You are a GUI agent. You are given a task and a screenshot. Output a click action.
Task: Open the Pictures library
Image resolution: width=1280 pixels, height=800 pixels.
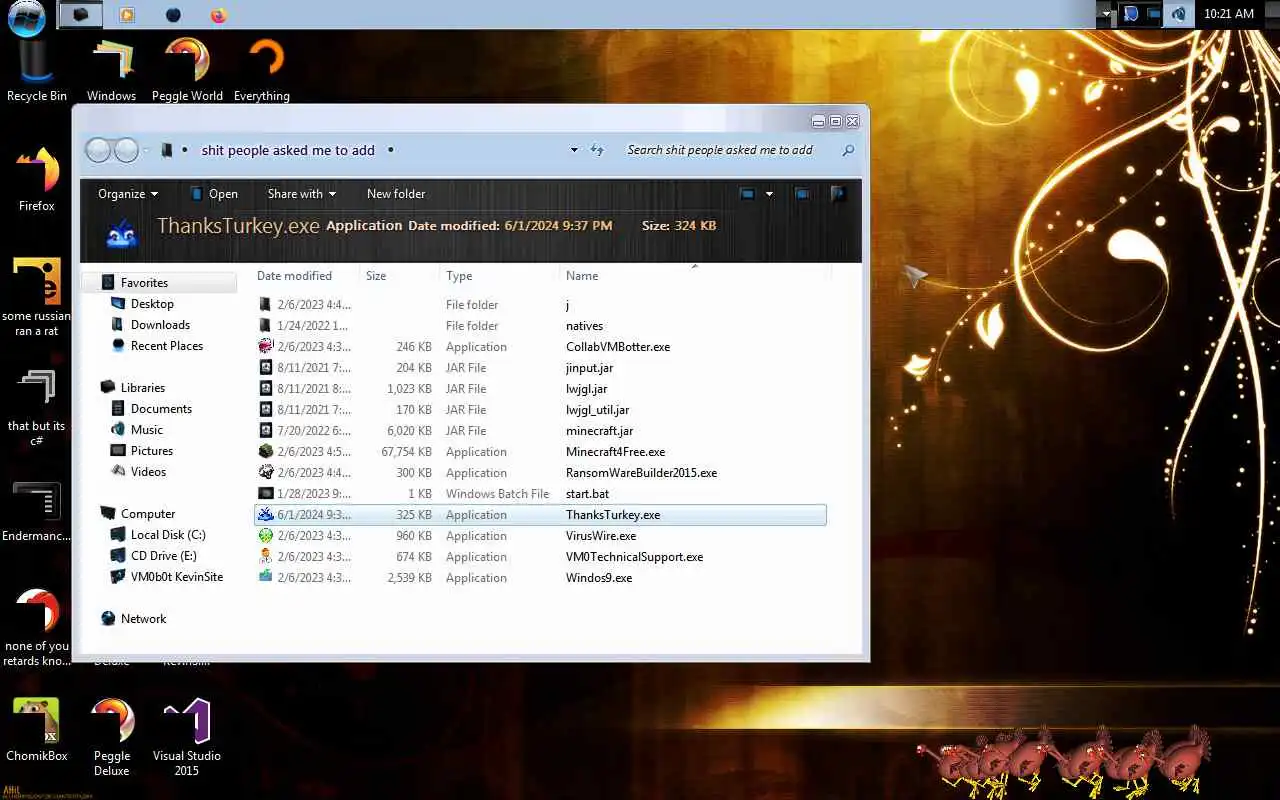(x=151, y=451)
